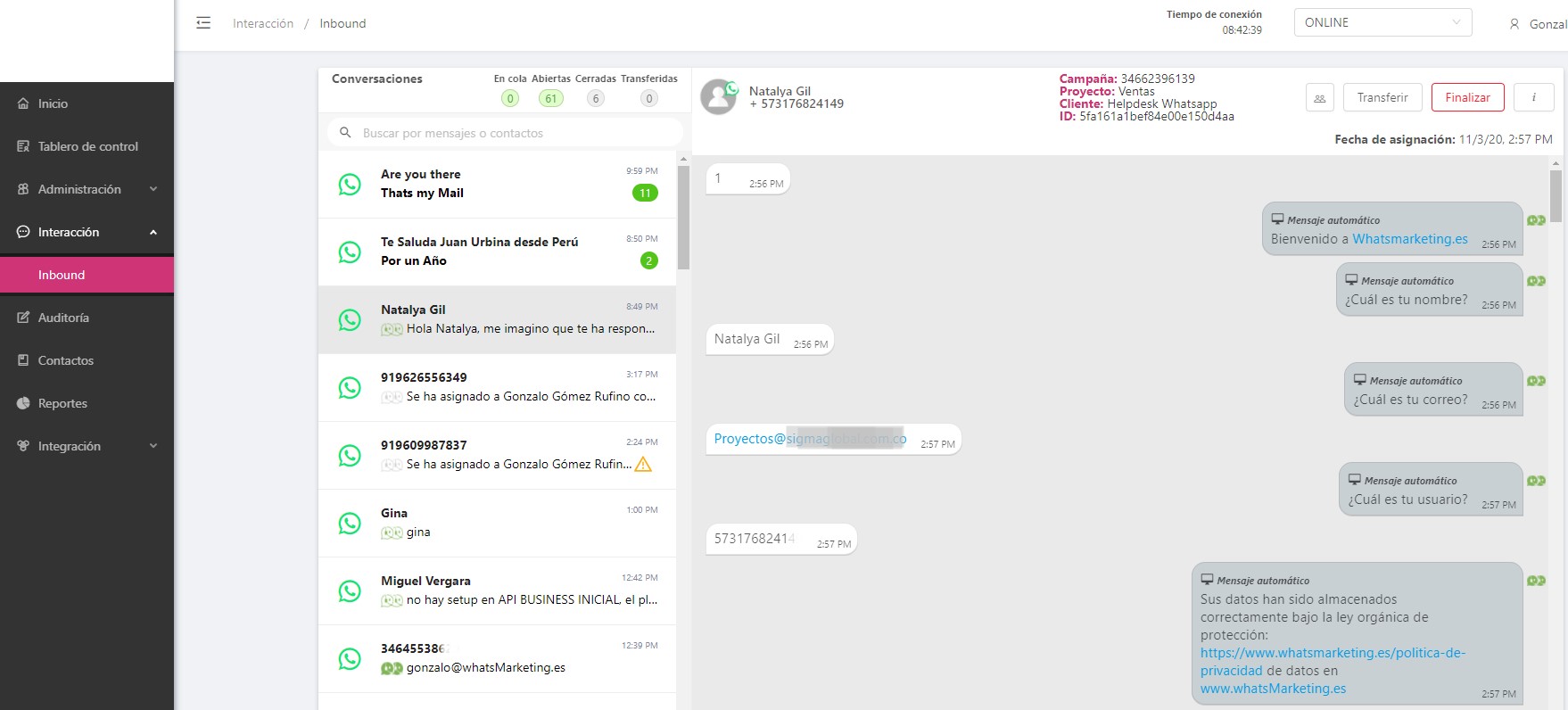Expand the Administración menu
This screenshot has height=710, width=1568.
click(x=87, y=189)
